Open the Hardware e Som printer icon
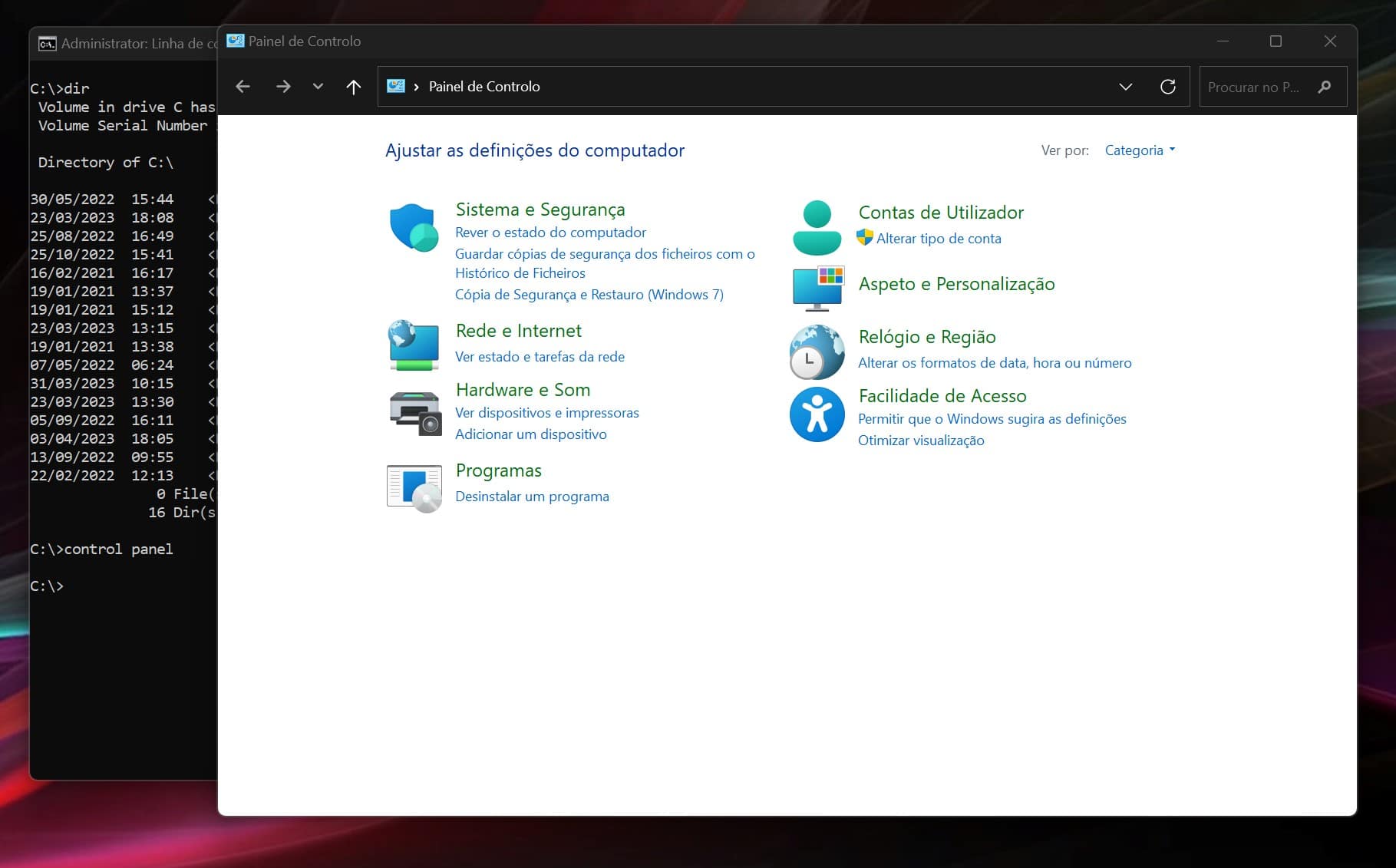The image size is (1396, 868). pos(414,413)
